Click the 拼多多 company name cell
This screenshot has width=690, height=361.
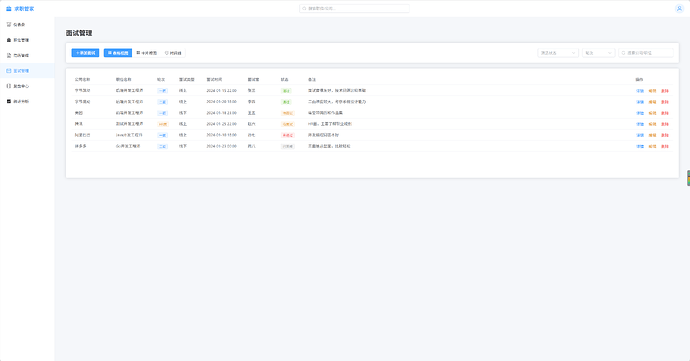point(81,146)
